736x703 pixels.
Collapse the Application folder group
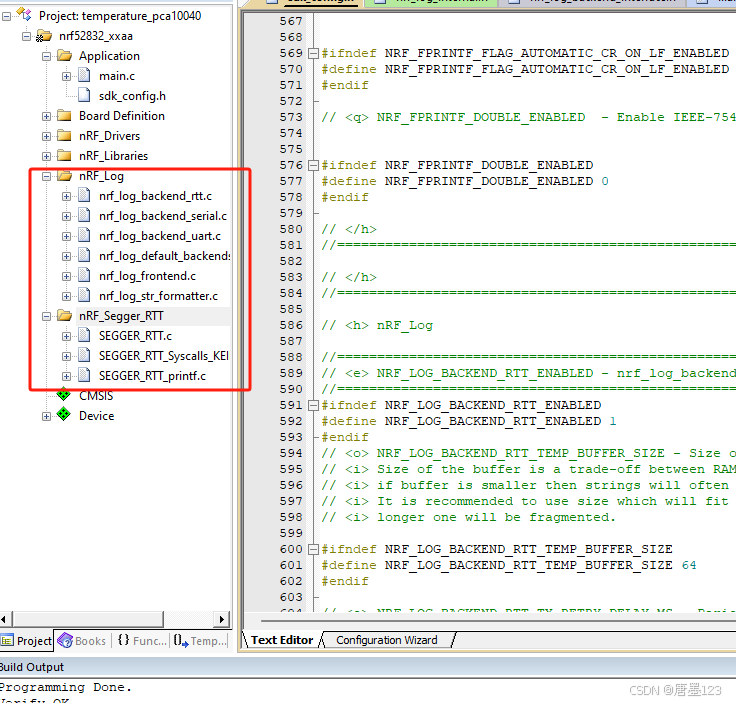[46, 56]
